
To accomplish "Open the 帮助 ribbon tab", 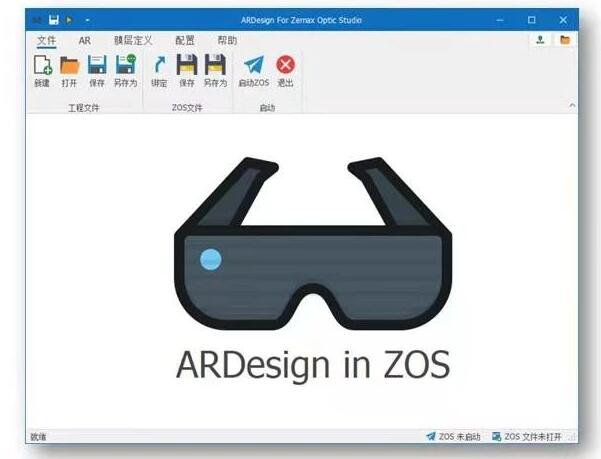I will pos(227,41).
